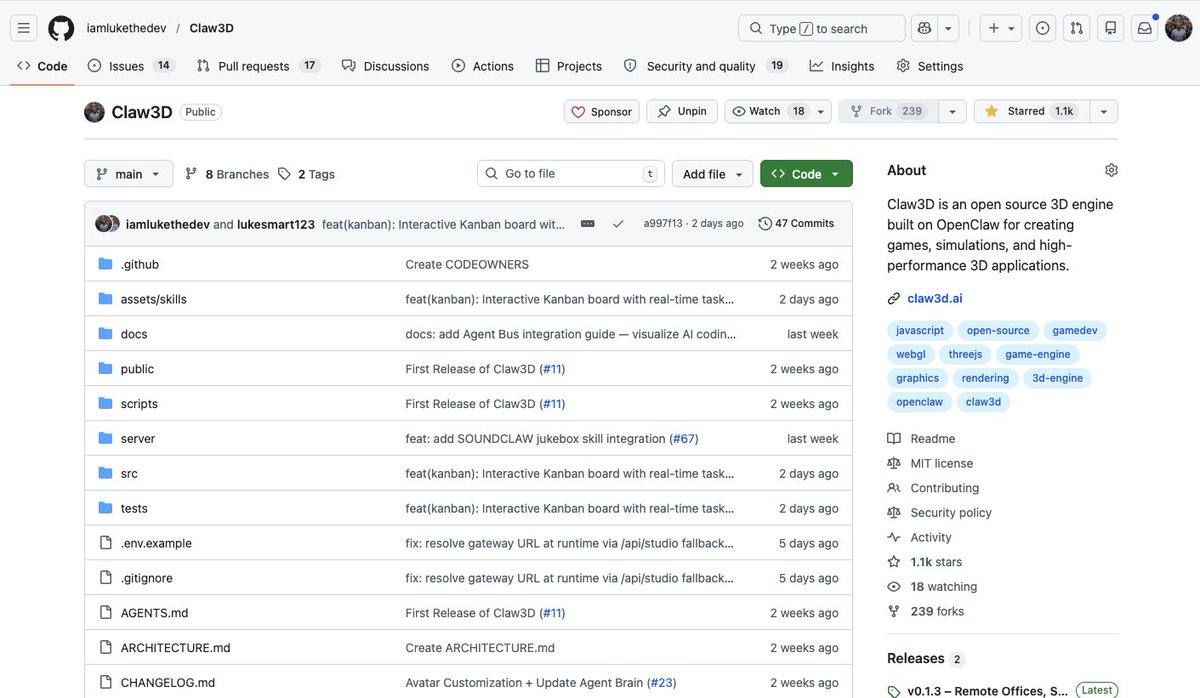The image size is (1200, 698).
Task: View the 1.1k stars link
Action: coord(936,562)
